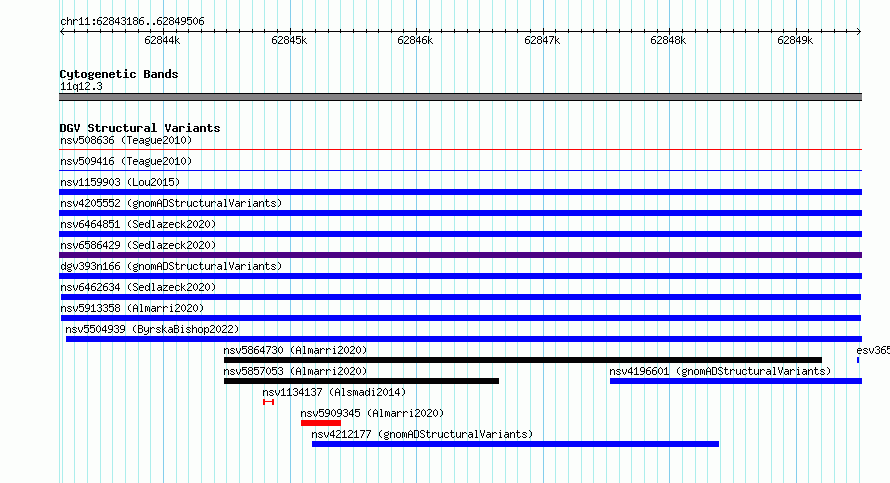Select the blue bar under nsv6462634

tap(461, 297)
